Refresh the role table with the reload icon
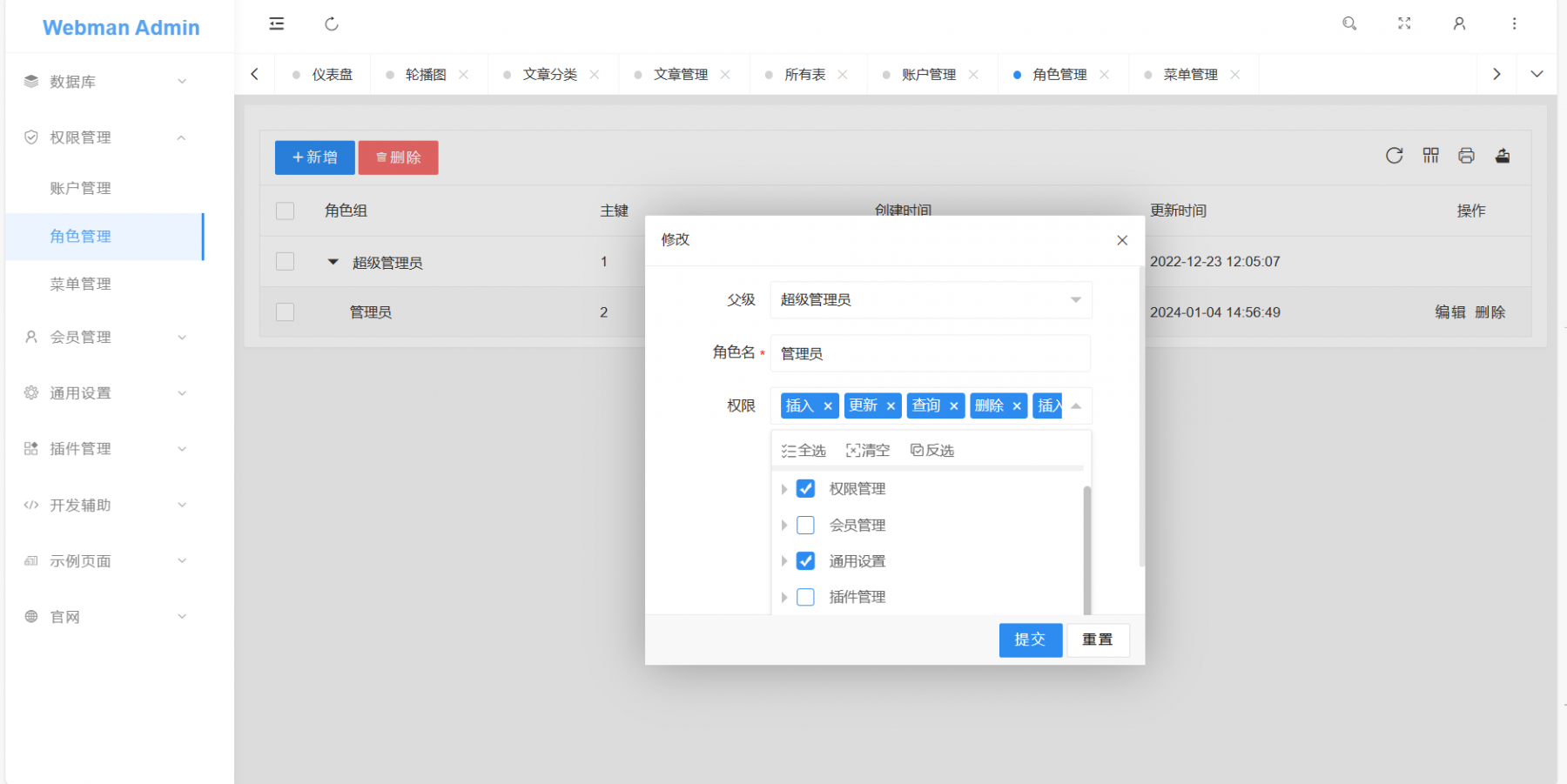Screen dimensions: 1567x784 coord(1394,156)
